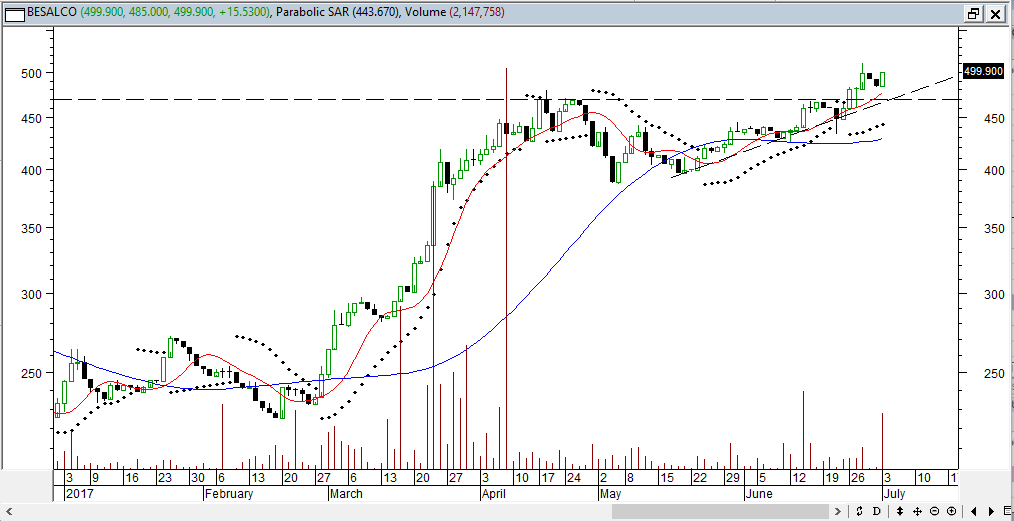
Task: Click the zoom in plus circle icon
Action: (951, 511)
